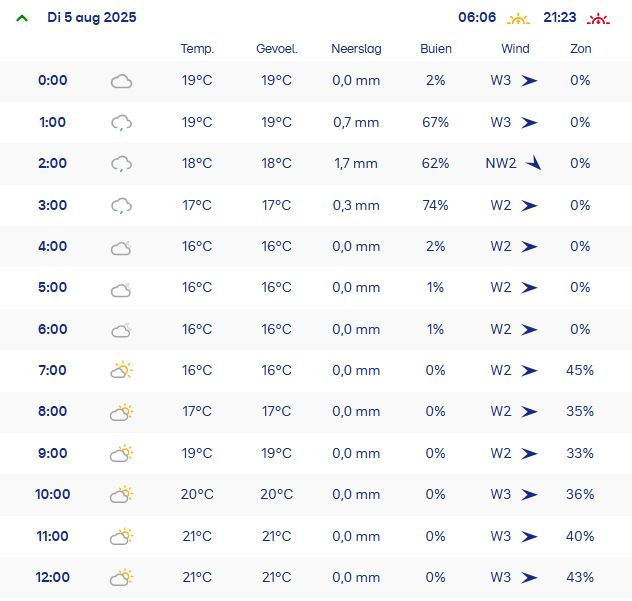The image size is (632, 601).
Task: Click the sunrise icon next to 06:06
Action: click(517, 18)
